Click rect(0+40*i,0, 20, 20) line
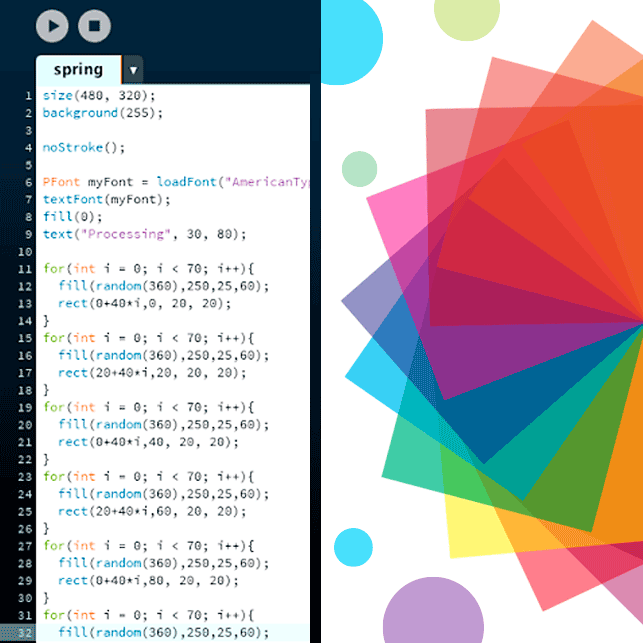Image resolution: width=643 pixels, height=643 pixels. pyautogui.click(x=144, y=303)
